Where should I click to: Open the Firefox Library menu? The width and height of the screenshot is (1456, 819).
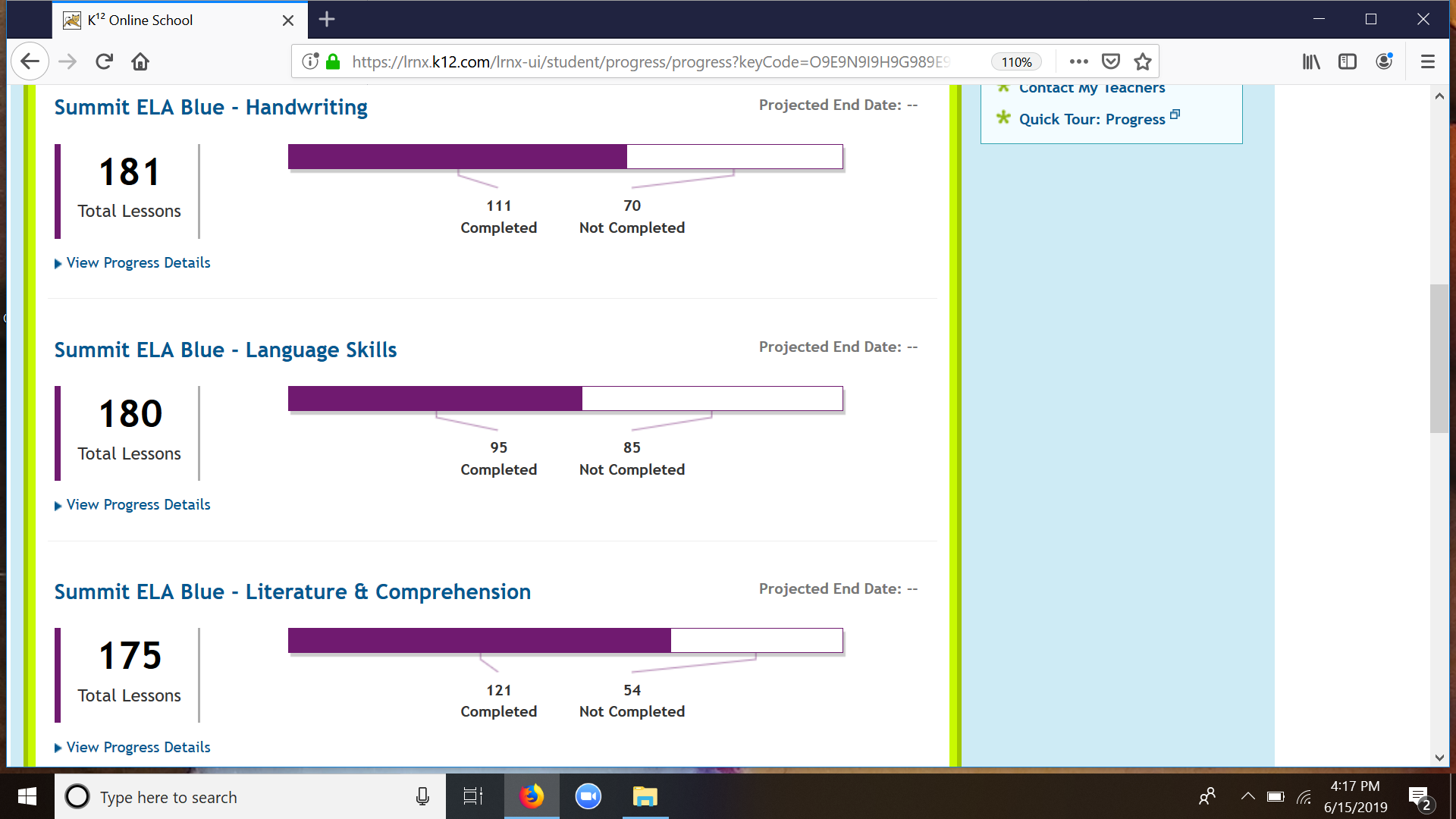click(x=1311, y=61)
